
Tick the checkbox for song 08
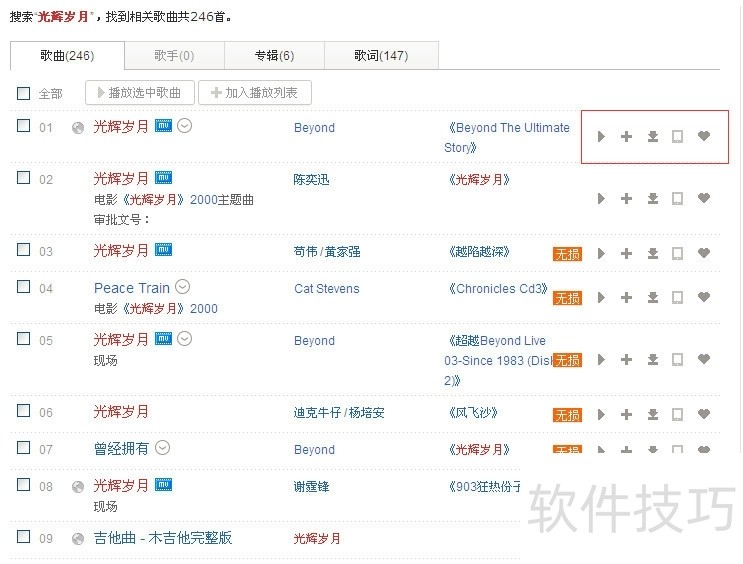click(23, 485)
